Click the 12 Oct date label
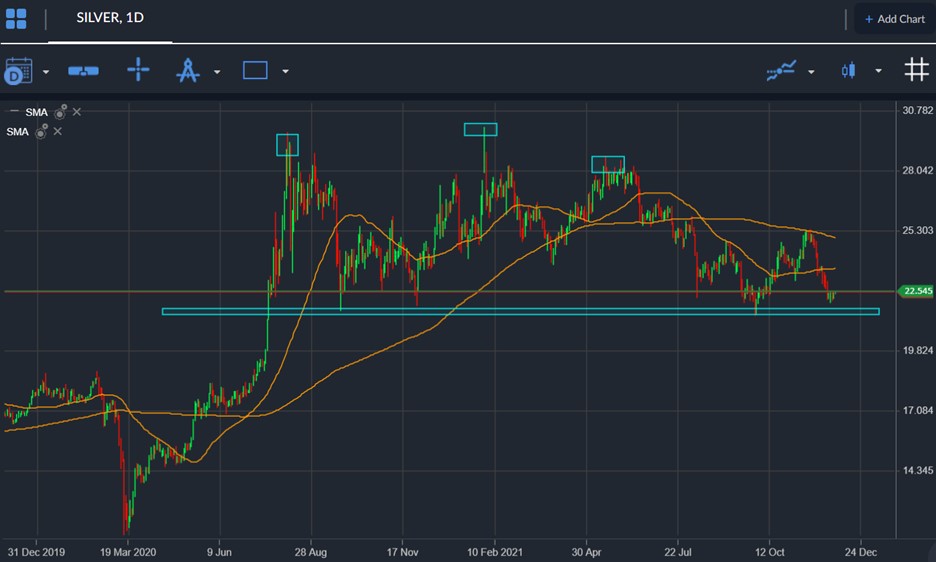 click(769, 552)
